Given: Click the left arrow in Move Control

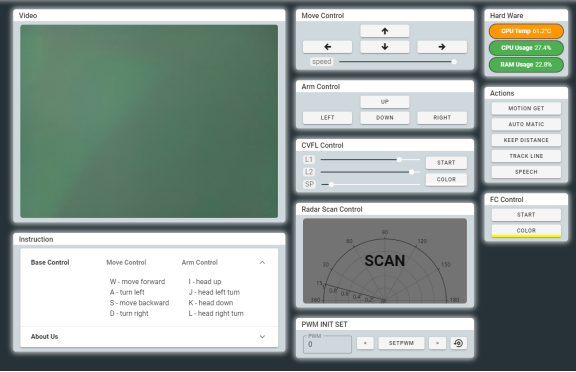Looking at the screenshot, I should tap(327, 47).
